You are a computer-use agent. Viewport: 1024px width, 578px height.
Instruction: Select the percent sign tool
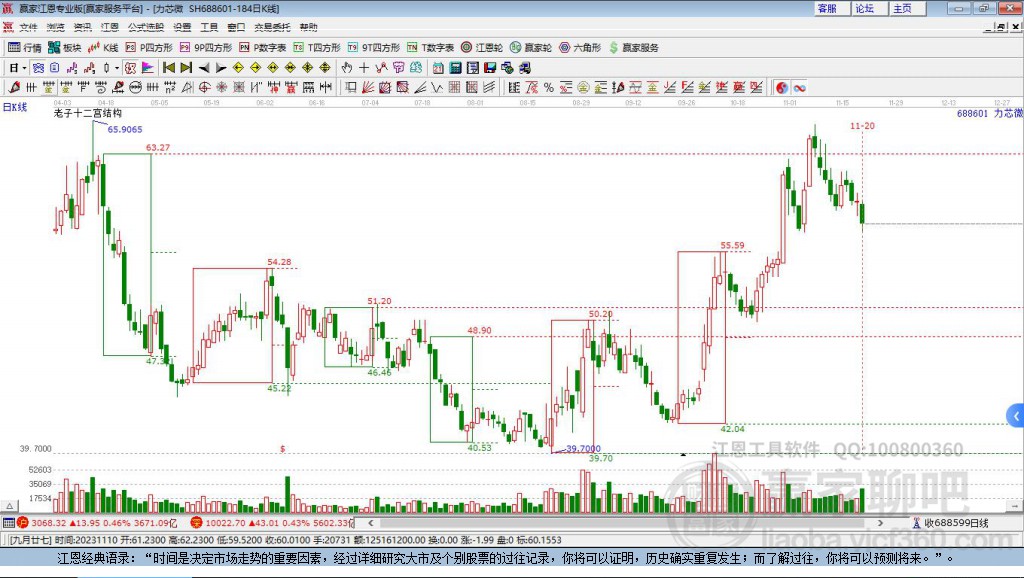[x=549, y=88]
